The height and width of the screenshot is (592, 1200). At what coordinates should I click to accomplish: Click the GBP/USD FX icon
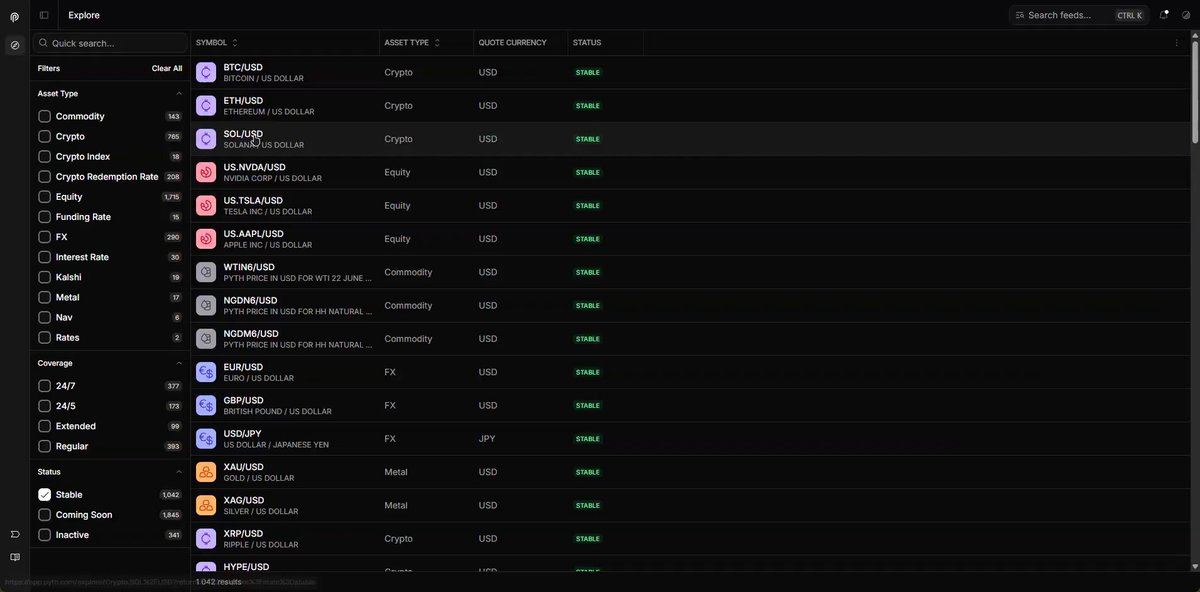(206, 405)
